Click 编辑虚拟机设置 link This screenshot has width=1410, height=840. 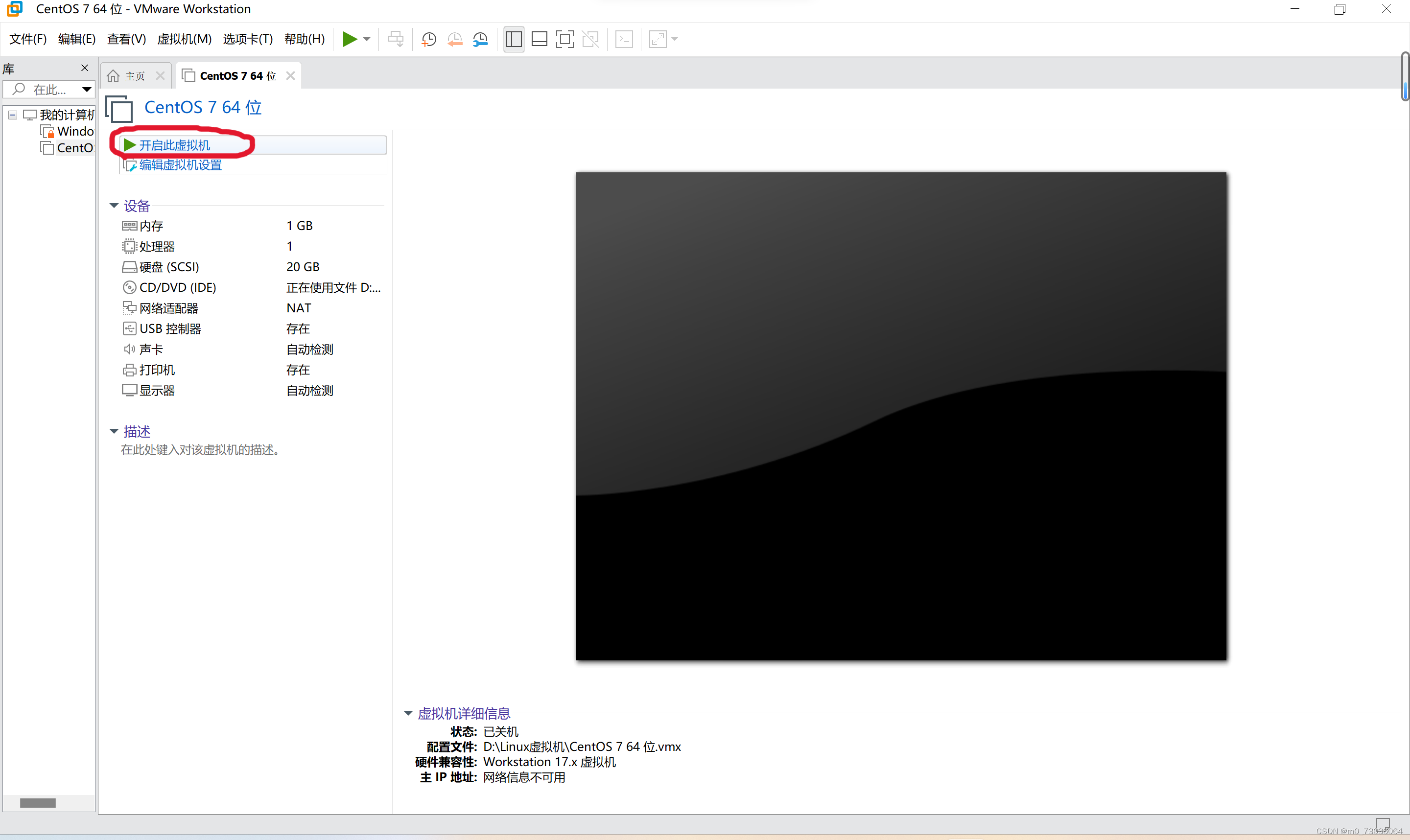tap(181, 165)
